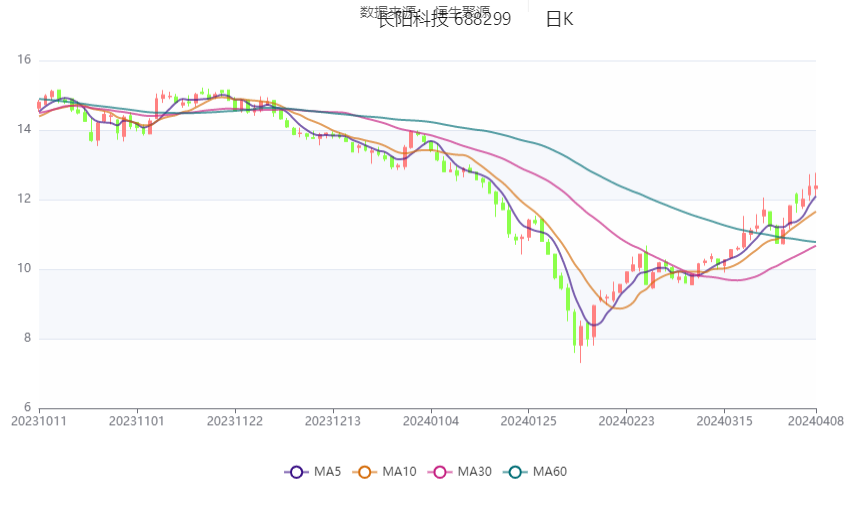Click the purple MA5 legend circle marker

296,472
